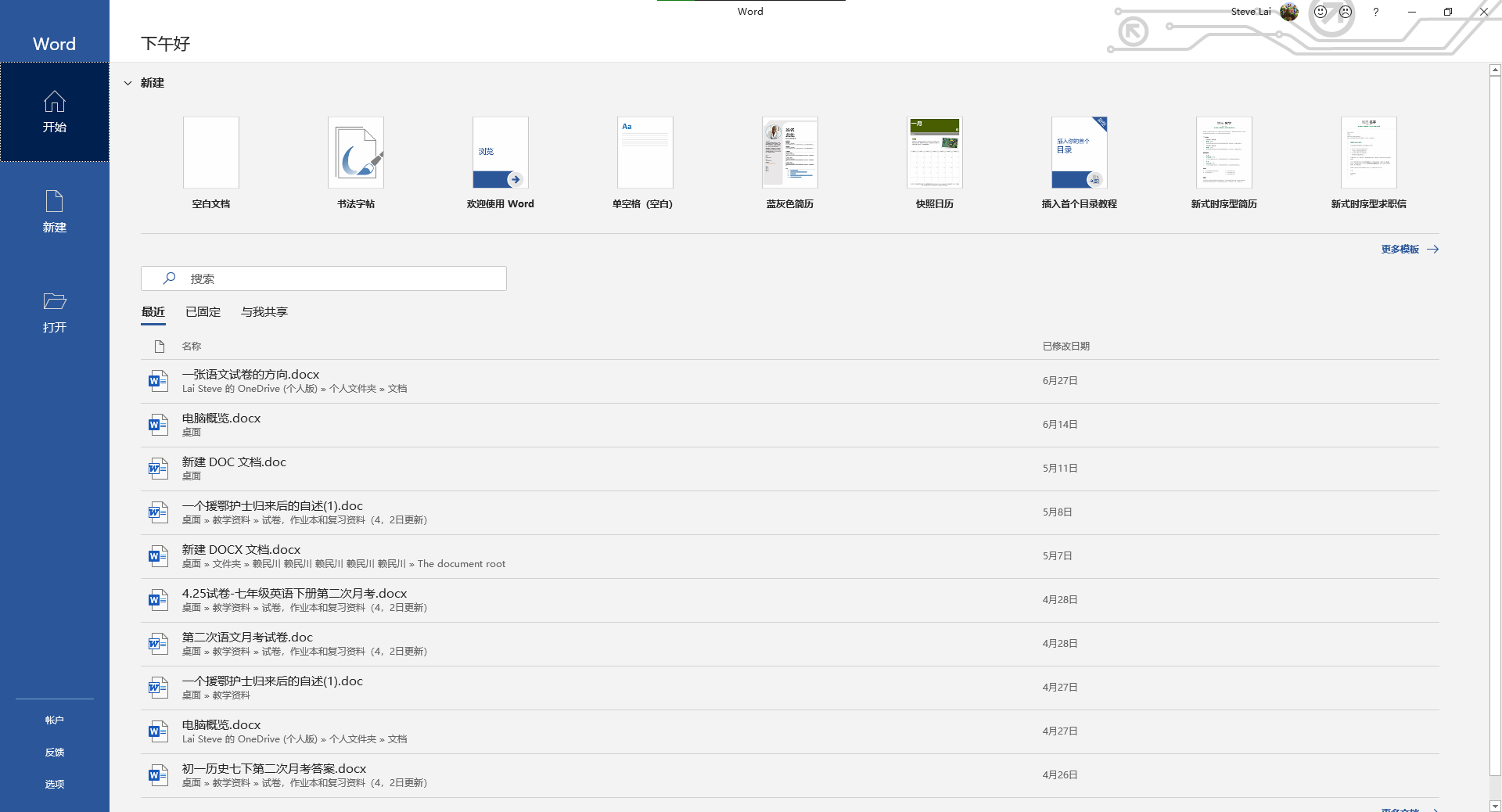Open 第二次语文月考试卷.doc

coord(790,645)
